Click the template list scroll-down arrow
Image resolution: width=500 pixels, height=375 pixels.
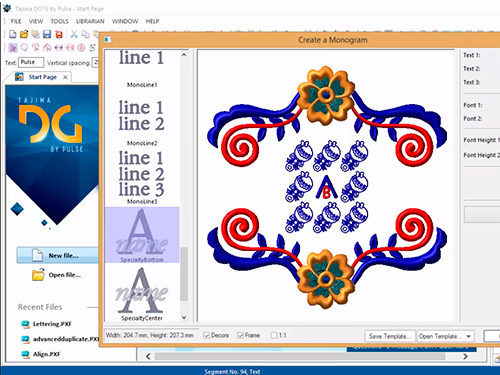(184, 318)
